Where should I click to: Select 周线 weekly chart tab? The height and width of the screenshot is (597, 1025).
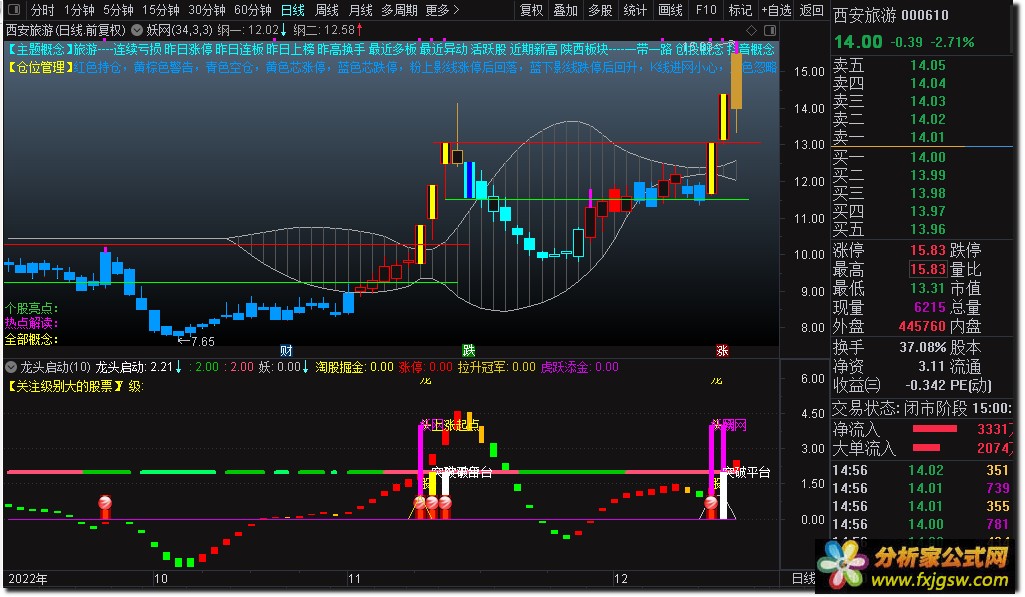[x=326, y=10]
